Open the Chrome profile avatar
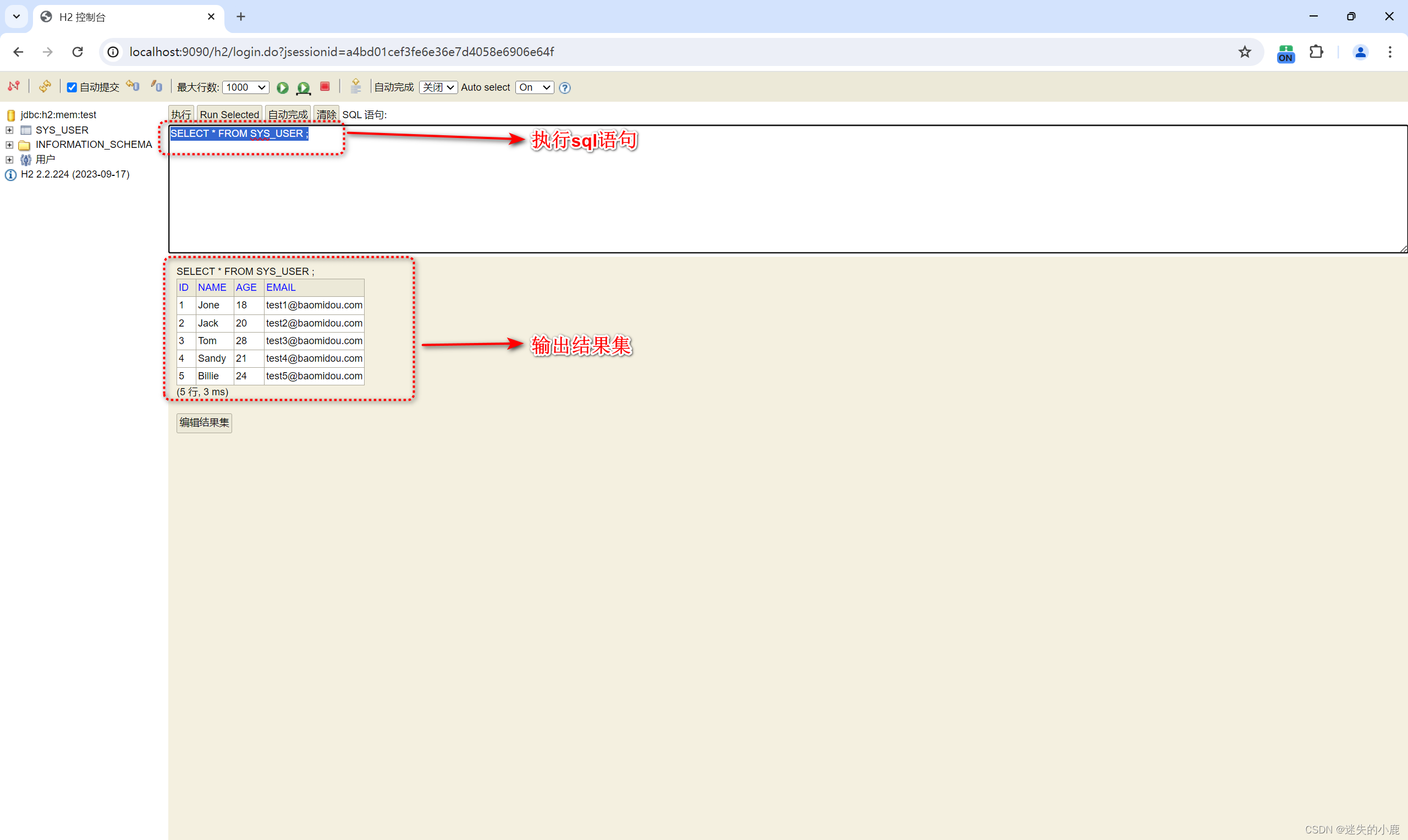This screenshot has width=1408, height=840. [x=1360, y=52]
